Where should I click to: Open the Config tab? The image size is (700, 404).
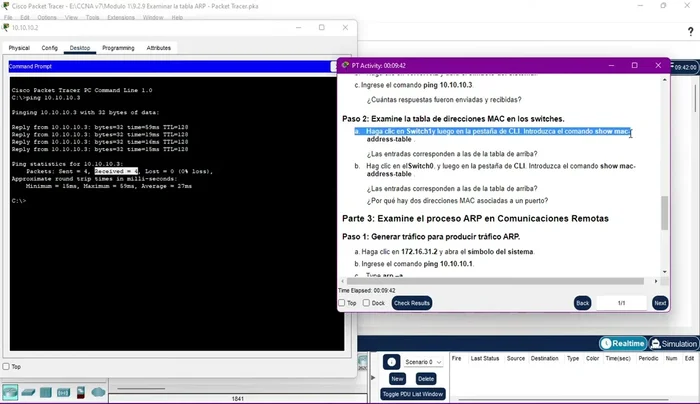[x=50, y=48]
